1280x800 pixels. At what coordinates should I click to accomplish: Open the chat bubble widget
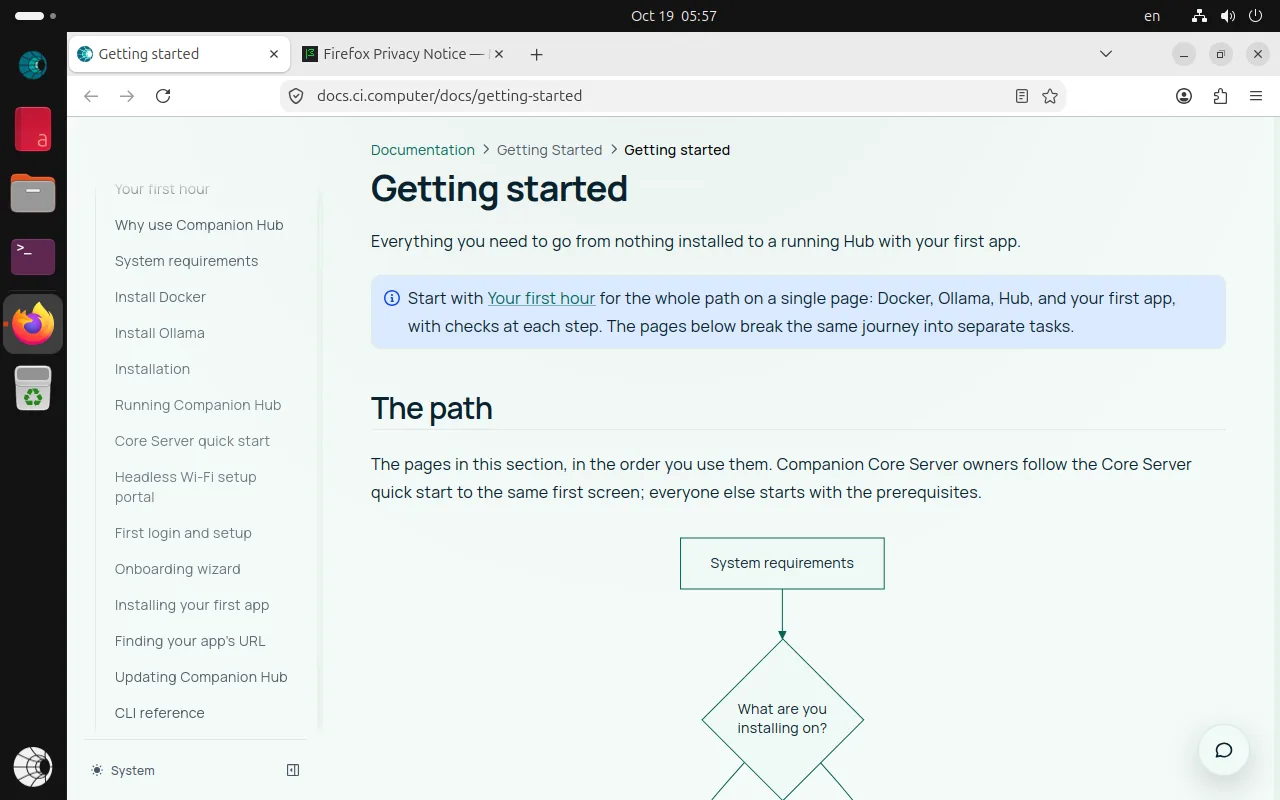[x=1223, y=750]
